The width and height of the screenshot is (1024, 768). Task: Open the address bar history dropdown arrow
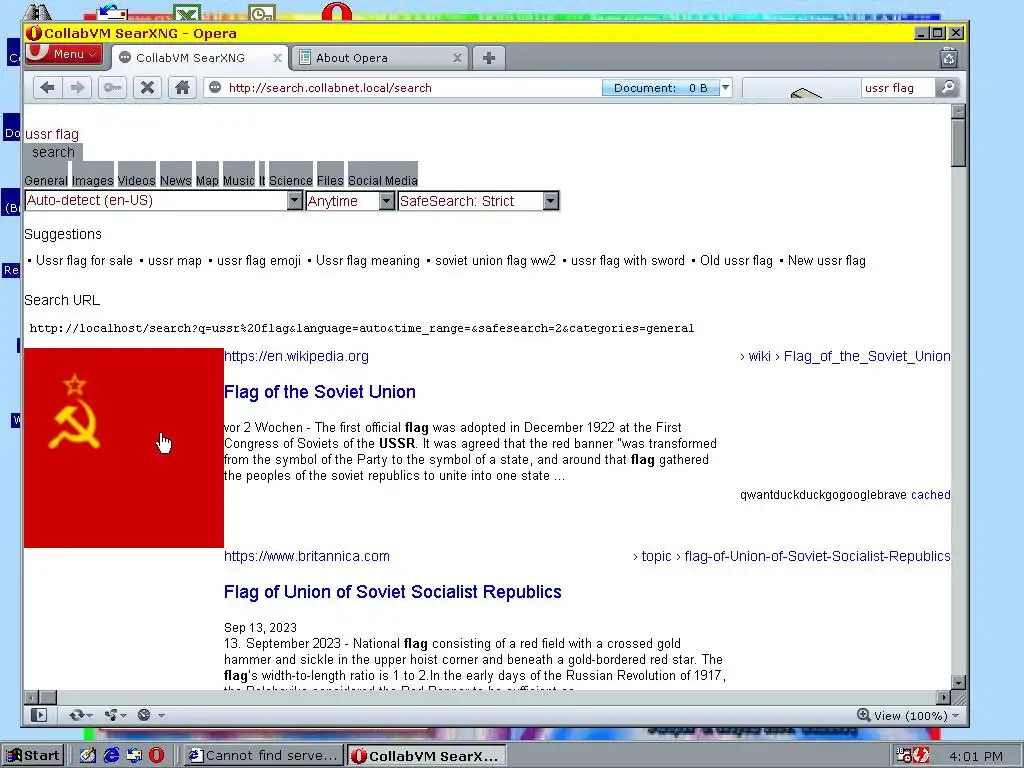[726, 88]
